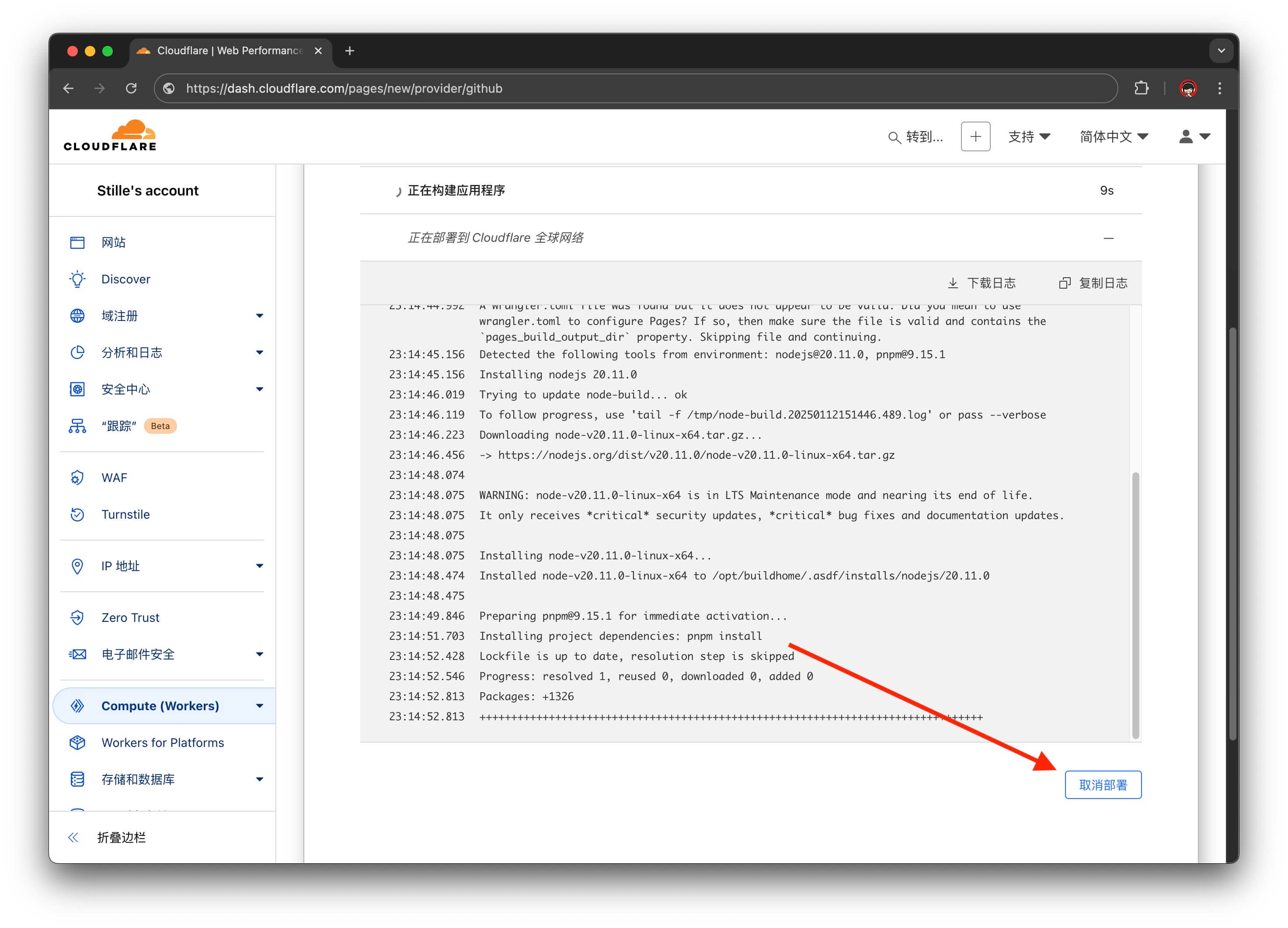Select Zero Trust in the sidebar

pos(130,618)
